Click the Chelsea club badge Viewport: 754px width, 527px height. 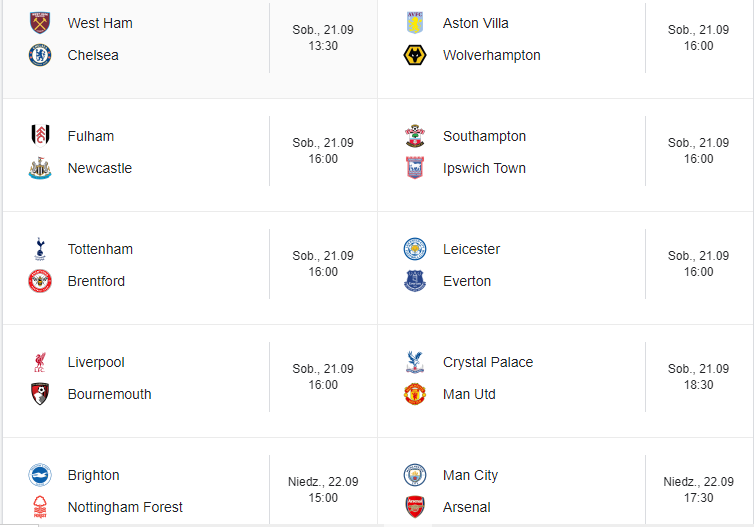point(40,55)
